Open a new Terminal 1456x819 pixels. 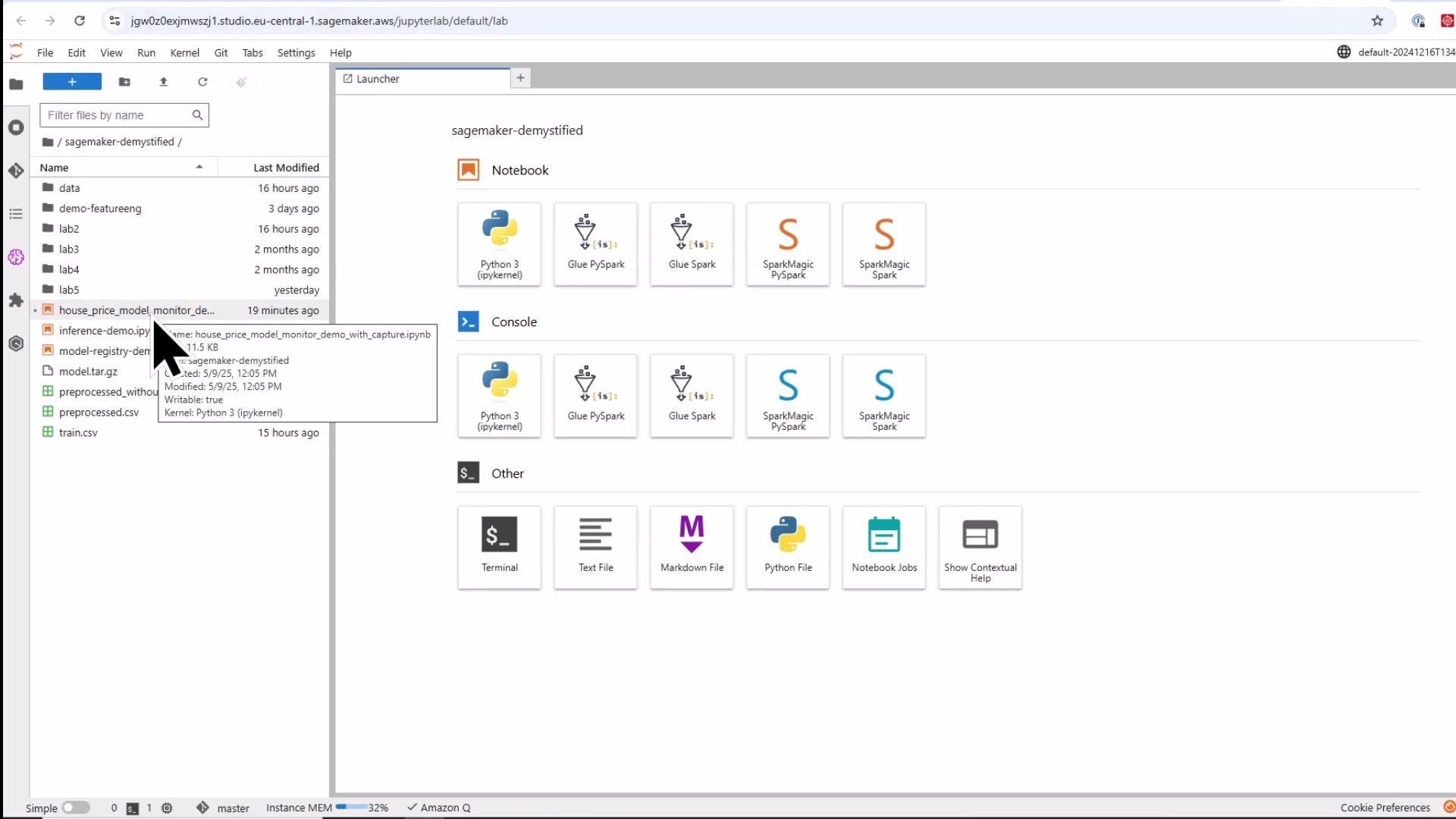[x=499, y=548]
